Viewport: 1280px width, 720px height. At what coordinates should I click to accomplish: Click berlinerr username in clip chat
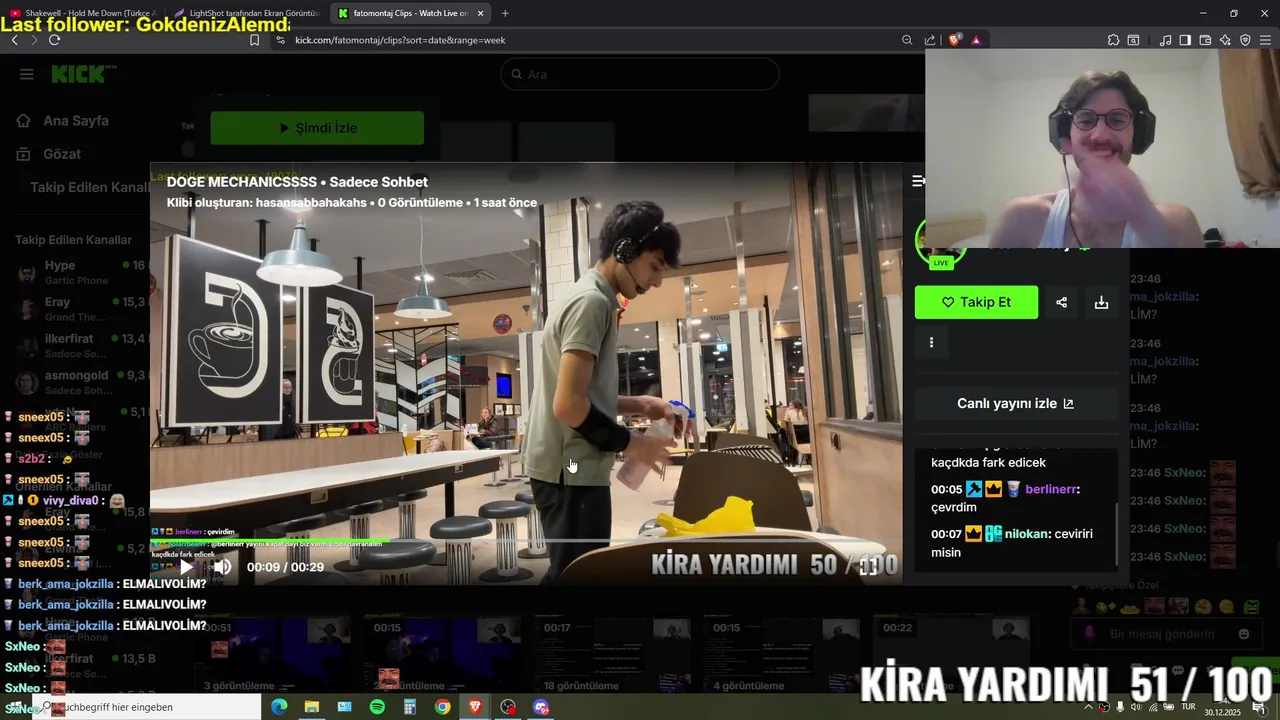click(x=1051, y=489)
